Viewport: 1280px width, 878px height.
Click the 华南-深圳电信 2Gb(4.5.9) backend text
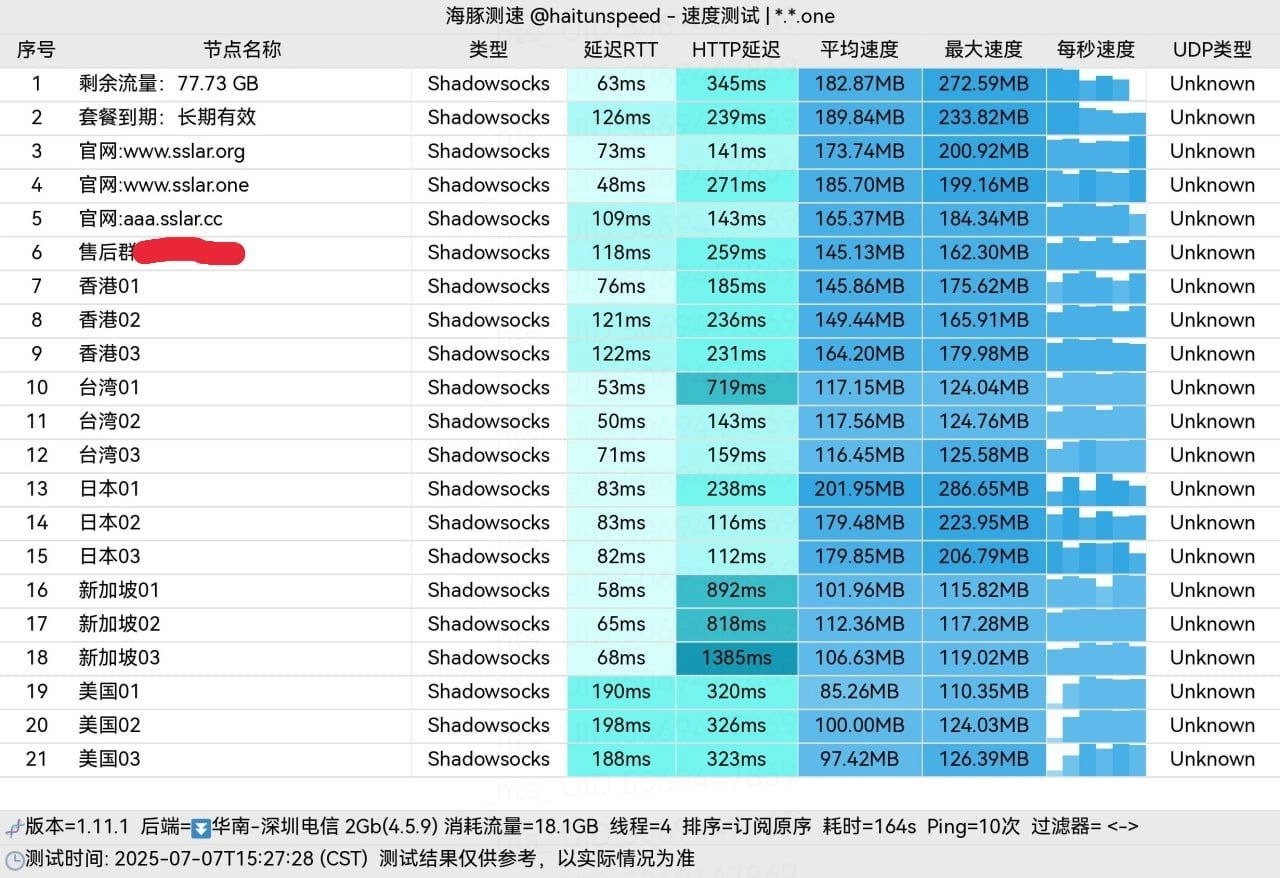coord(324,828)
